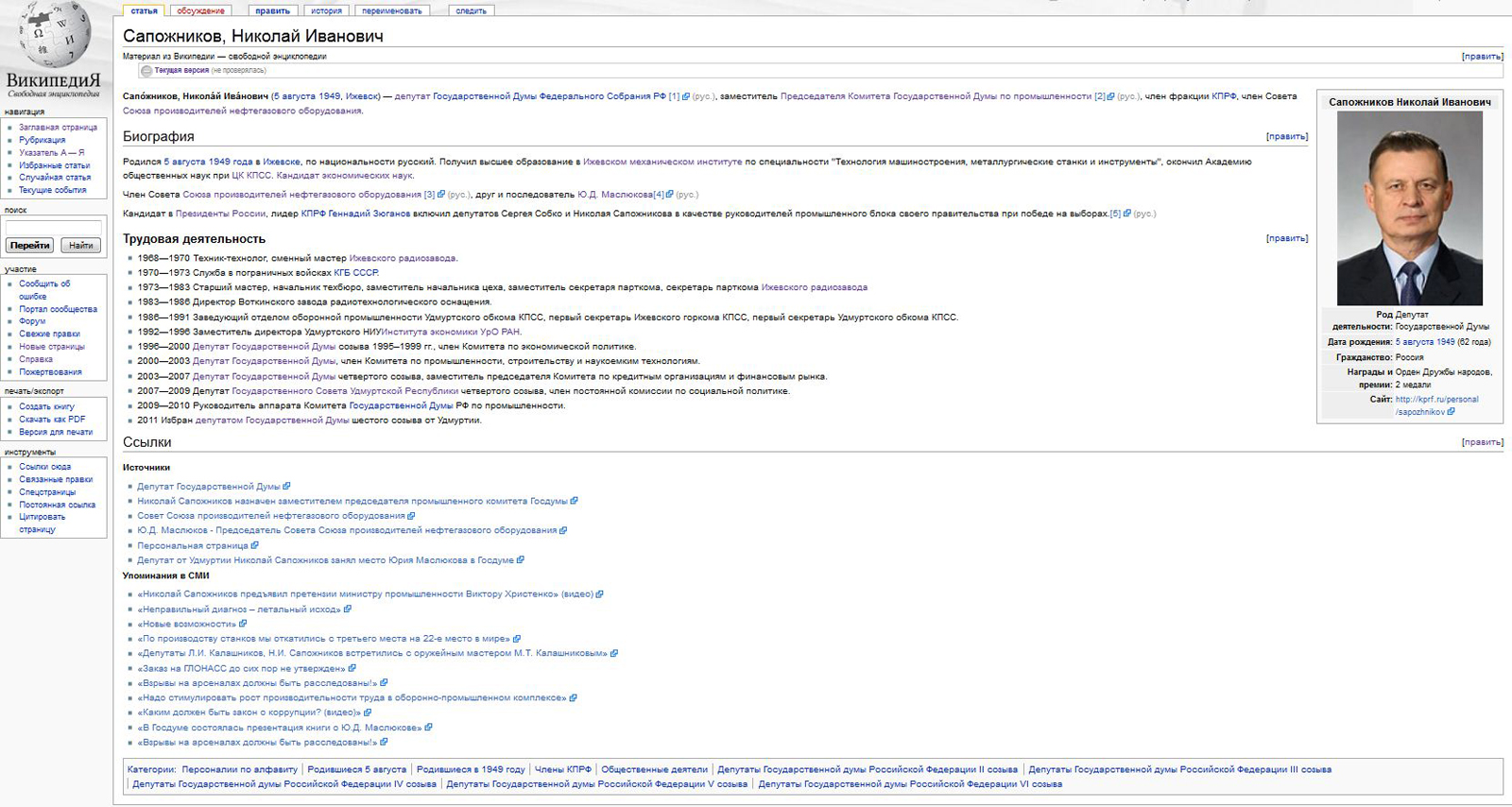Focus the sidebar search input field
This screenshot has height=807, width=1512.
tap(54, 228)
